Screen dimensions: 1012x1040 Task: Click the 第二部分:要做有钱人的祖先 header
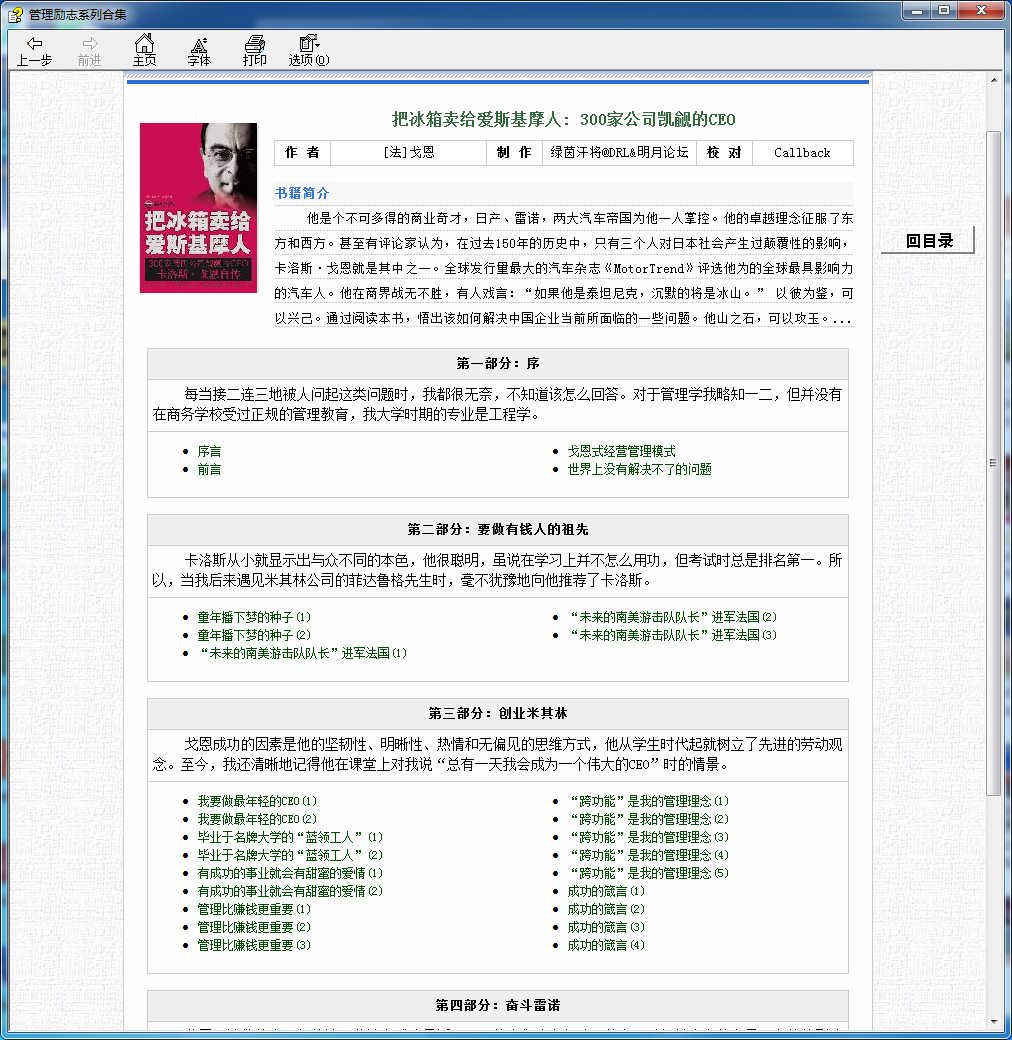(498, 529)
